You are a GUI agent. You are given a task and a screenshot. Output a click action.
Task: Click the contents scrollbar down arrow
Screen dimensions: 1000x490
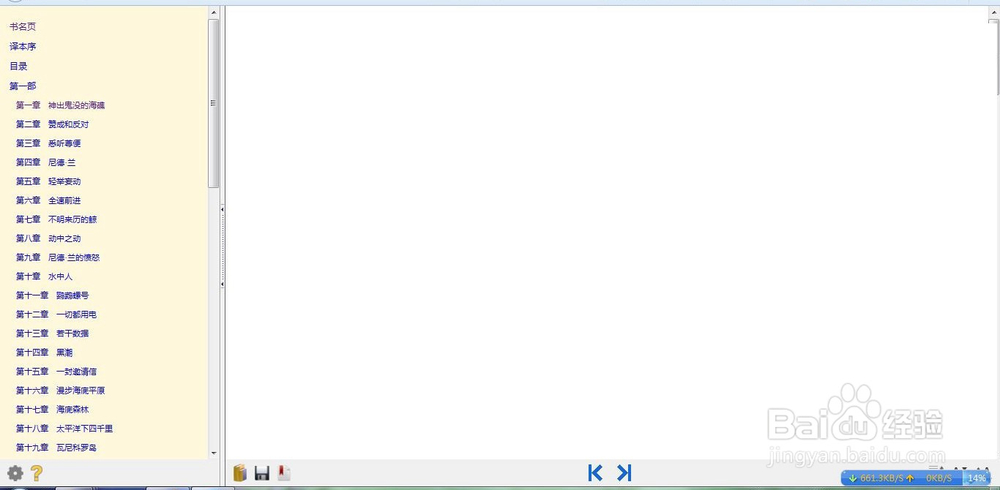click(x=213, y=454)
